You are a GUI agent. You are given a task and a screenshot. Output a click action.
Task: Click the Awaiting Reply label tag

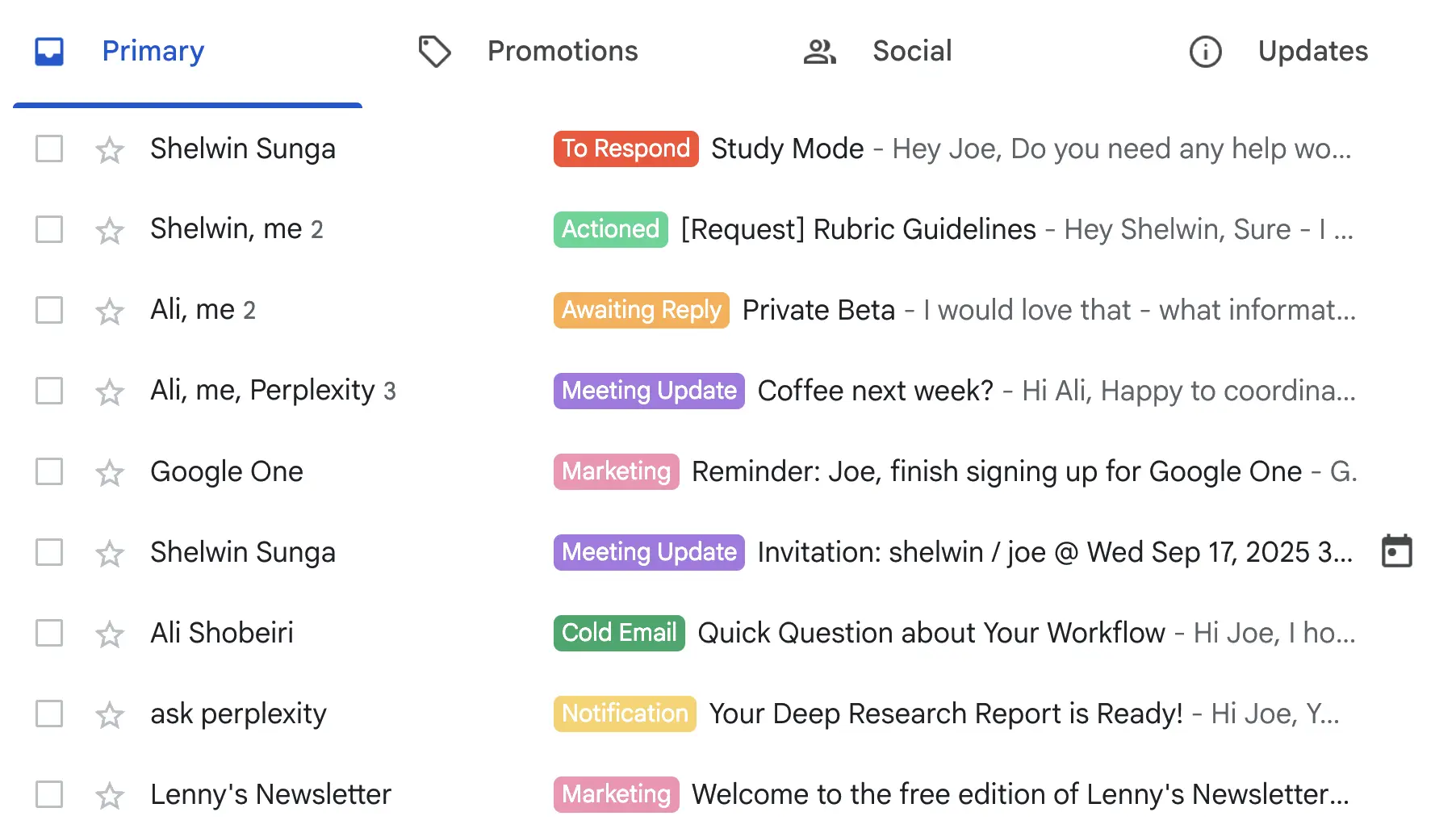click(x=641, y=310)
